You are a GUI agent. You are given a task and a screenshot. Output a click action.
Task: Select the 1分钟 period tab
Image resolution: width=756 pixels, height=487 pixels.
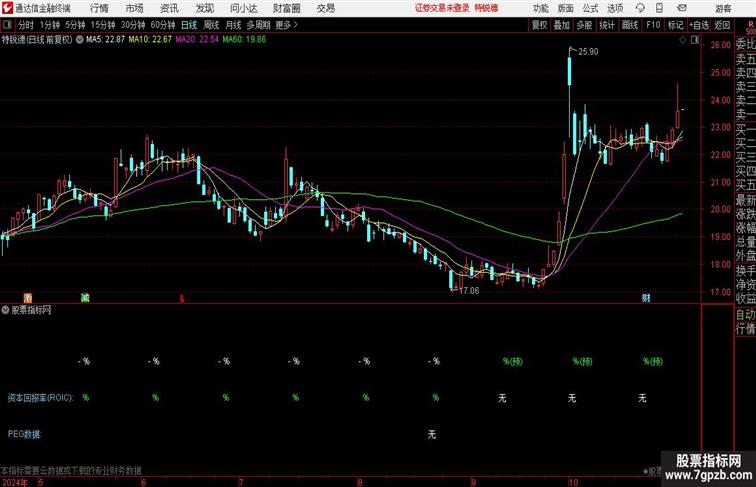[x=50, y=25]
